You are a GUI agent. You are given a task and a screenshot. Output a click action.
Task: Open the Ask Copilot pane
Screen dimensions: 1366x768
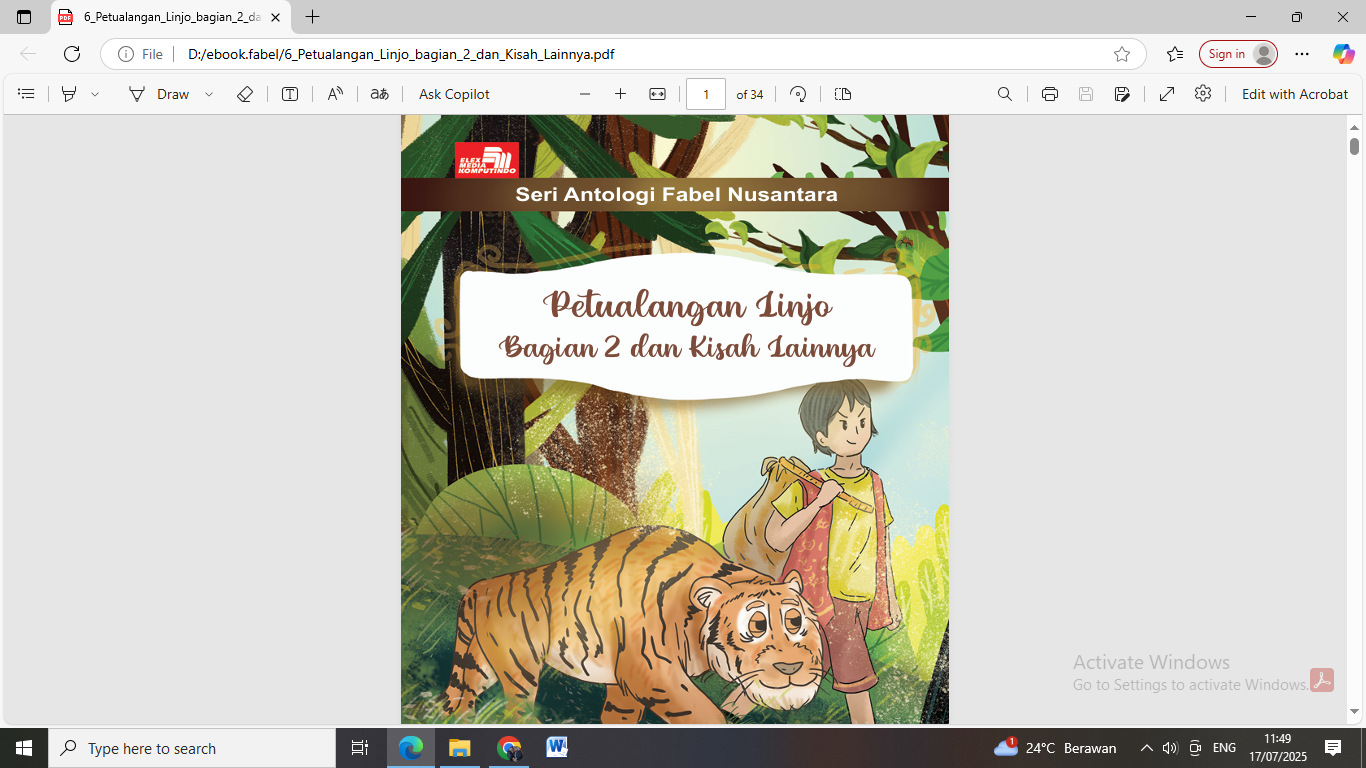(x=453, y=93)
